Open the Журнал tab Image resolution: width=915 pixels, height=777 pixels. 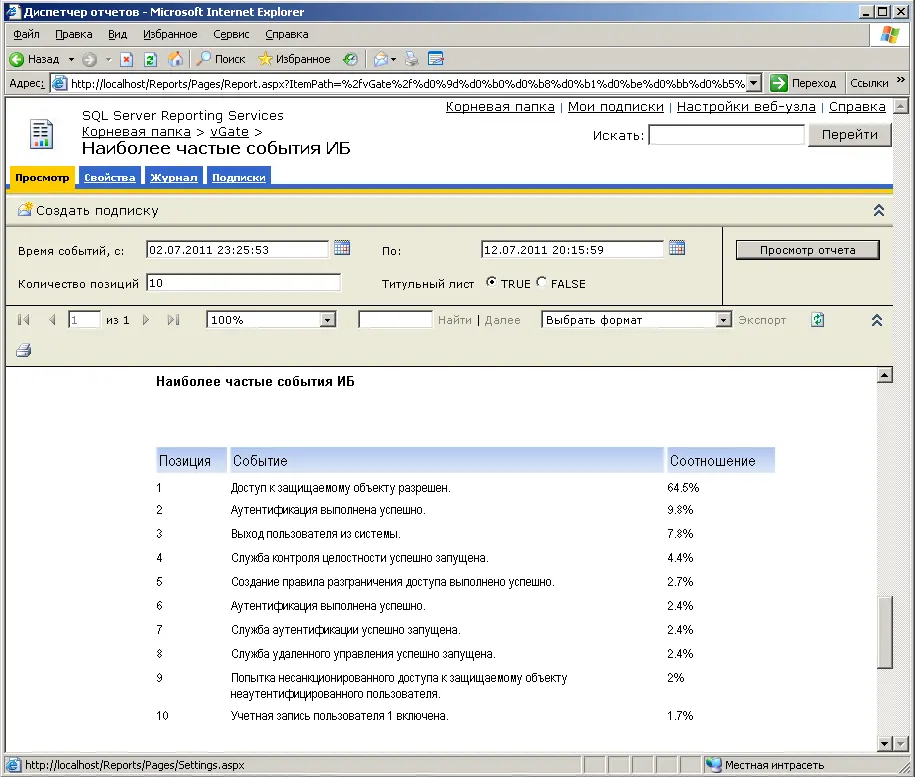click(x=173, y=177)
